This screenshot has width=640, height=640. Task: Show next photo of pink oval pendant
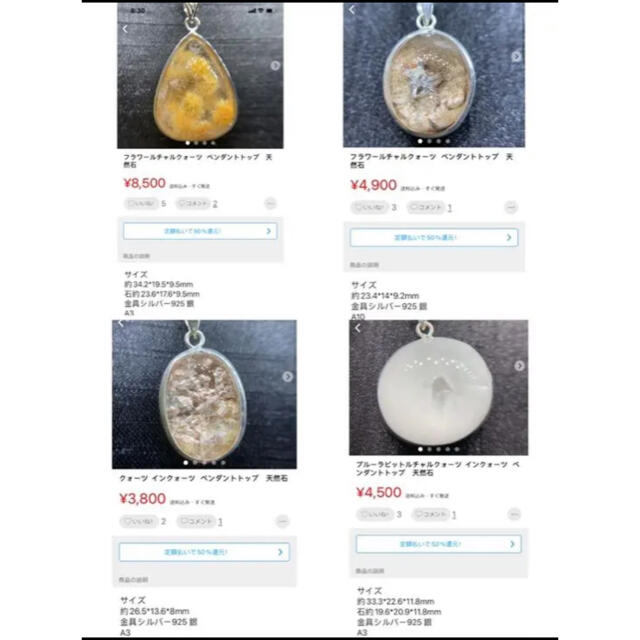288,376
